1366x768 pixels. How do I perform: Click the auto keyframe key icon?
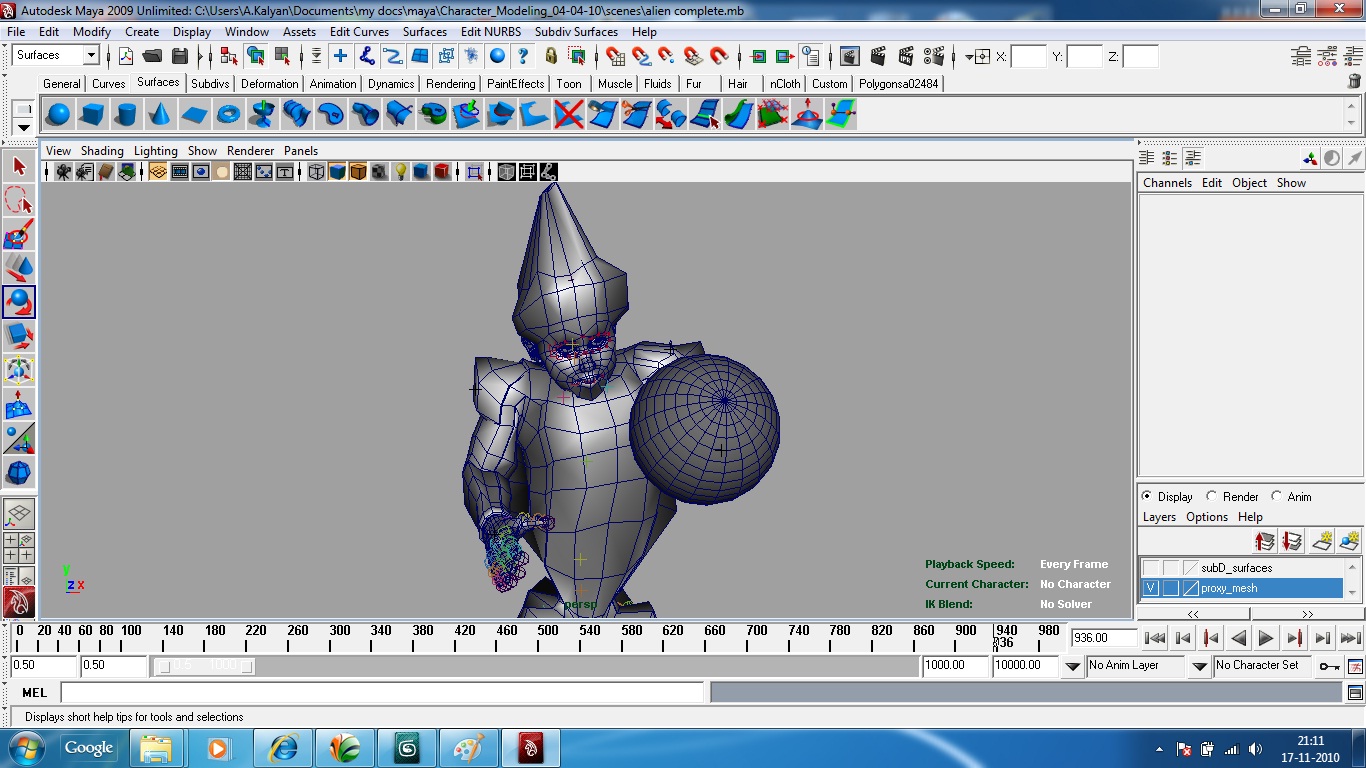(1329, 666)
